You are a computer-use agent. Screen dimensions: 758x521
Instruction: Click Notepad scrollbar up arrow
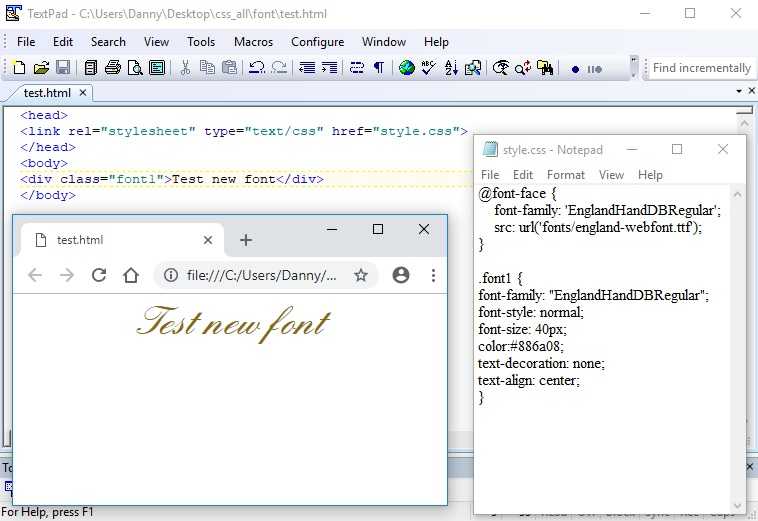tap(737, 195)
